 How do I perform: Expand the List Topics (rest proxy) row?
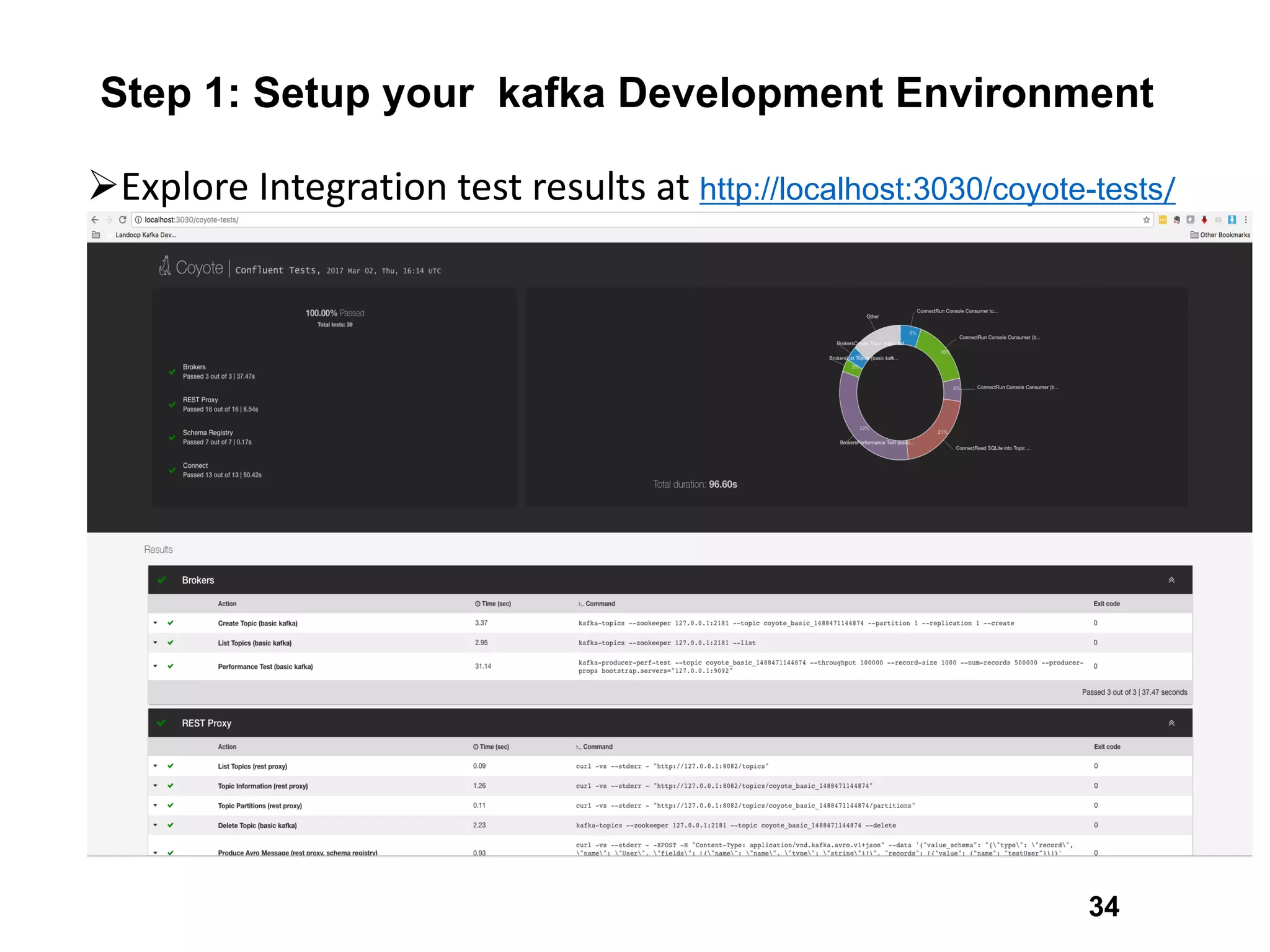pyautogui.click(x=155, y=766)
